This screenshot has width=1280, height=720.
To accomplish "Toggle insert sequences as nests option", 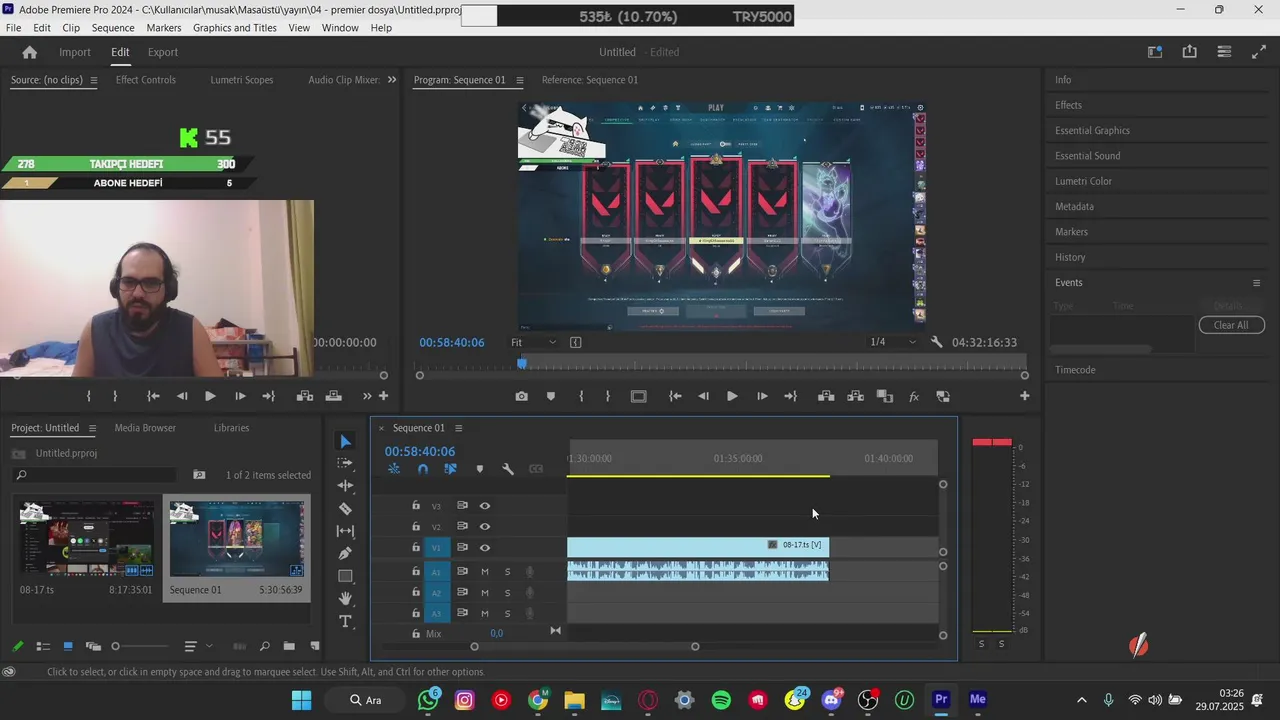I will pyautogui.click(x=394, y=469).
